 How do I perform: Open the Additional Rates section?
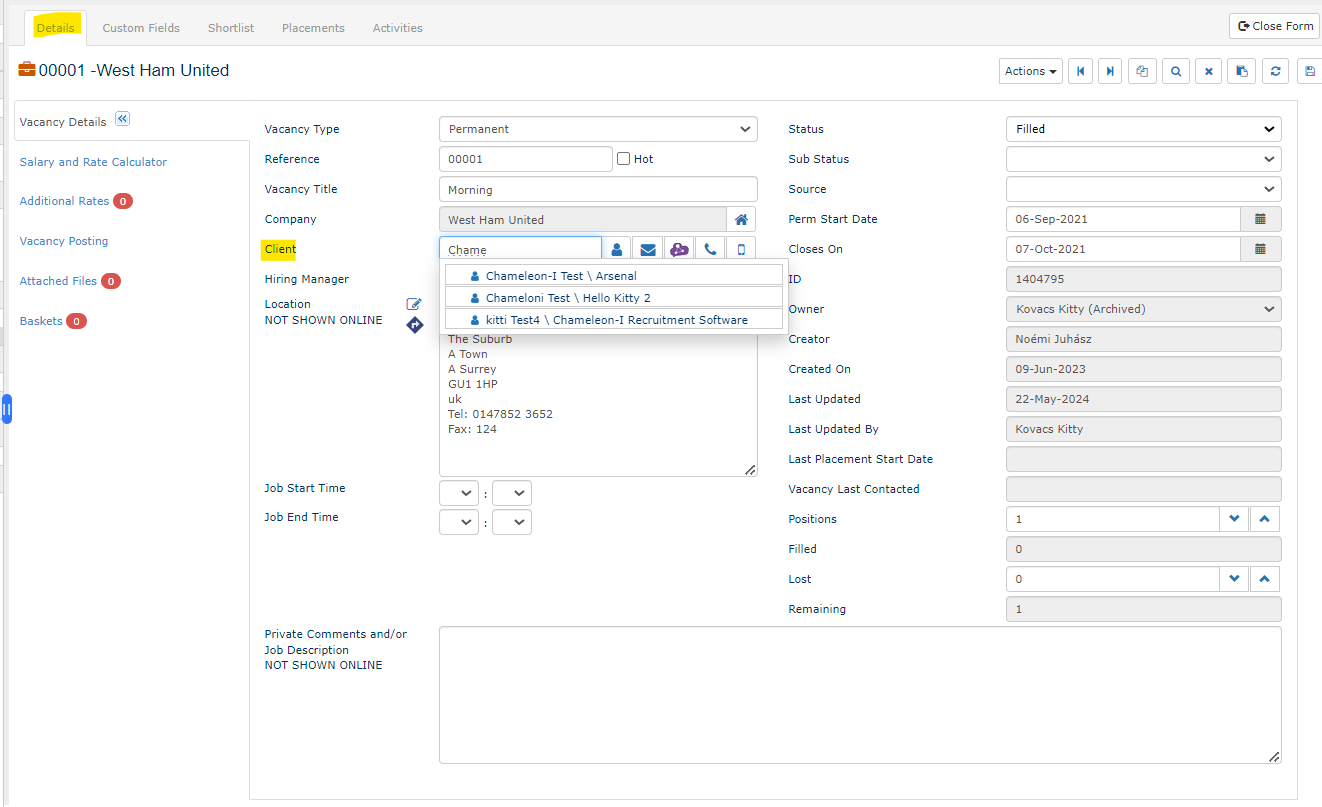[64, 201]
